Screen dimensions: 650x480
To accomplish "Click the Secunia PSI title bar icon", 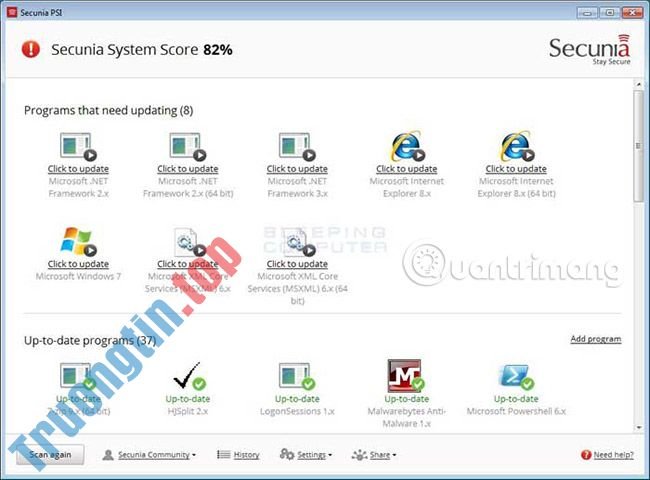I will pos(12,12).
